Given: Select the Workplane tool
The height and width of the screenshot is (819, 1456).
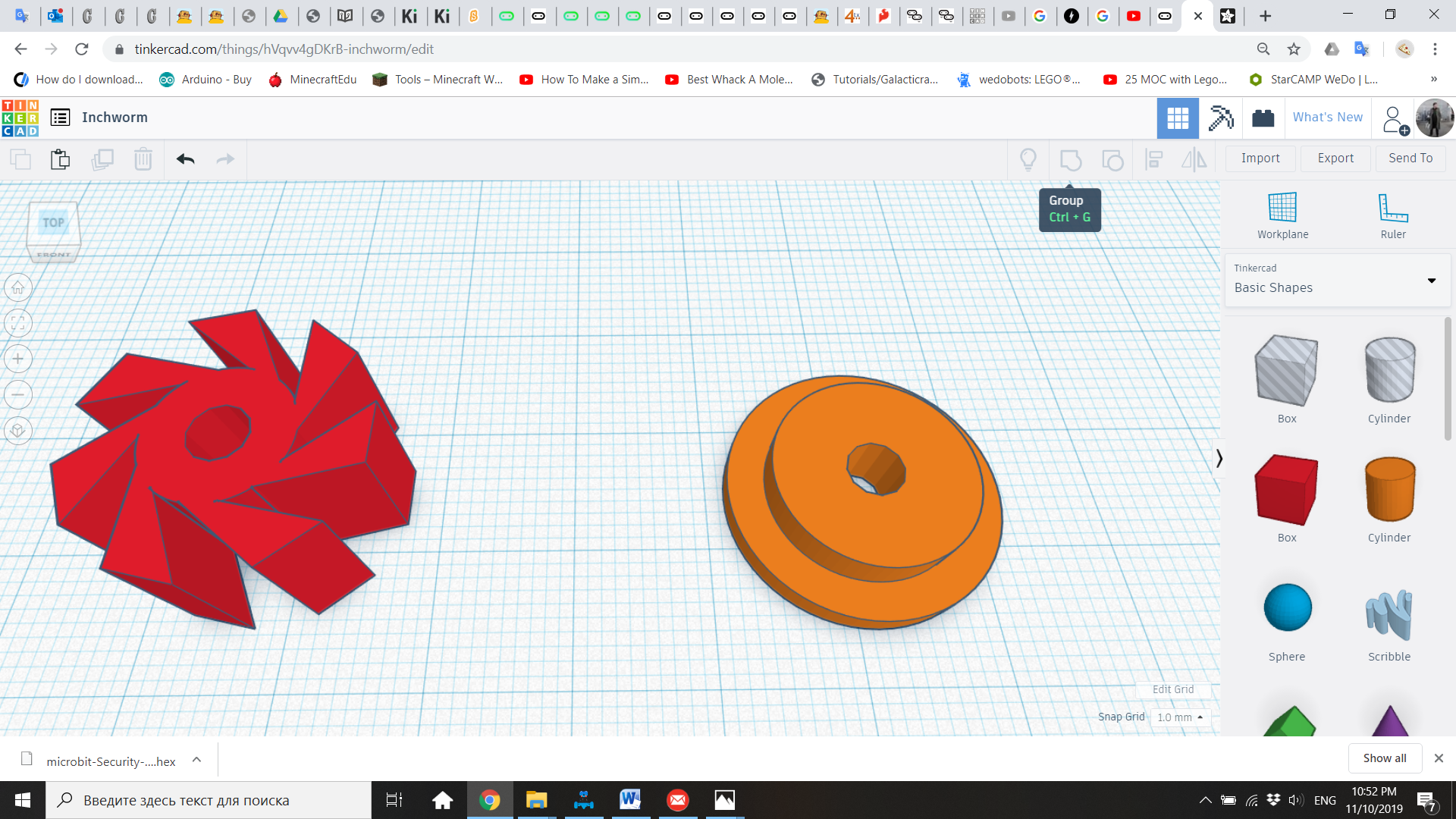Looking at the screenshot, I should point(1282,215).
